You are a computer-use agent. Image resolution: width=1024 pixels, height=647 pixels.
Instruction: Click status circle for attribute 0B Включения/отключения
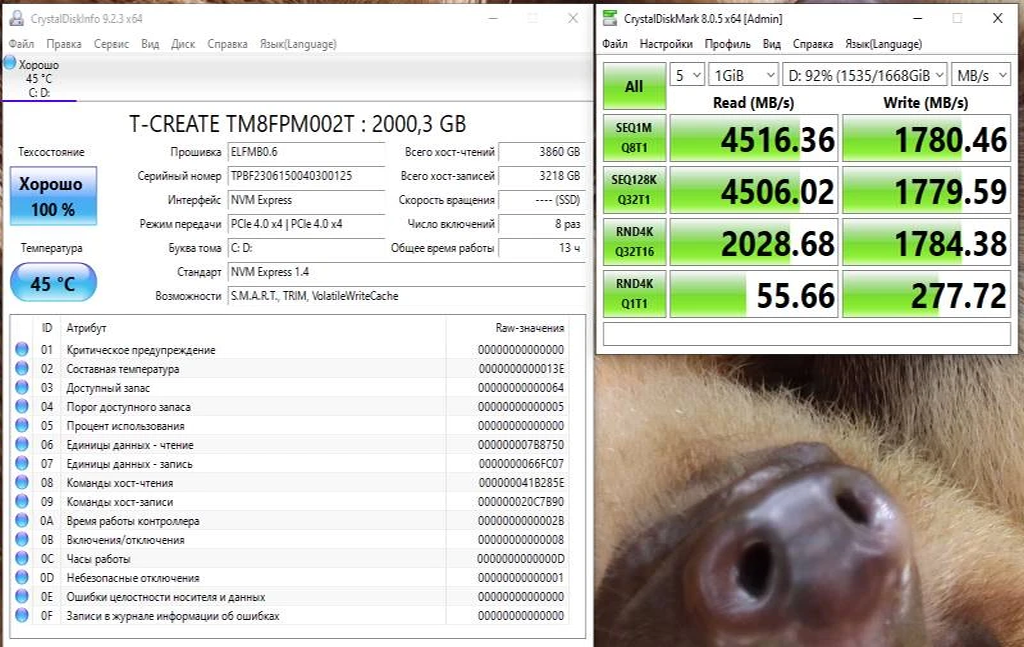coord(22,539)
